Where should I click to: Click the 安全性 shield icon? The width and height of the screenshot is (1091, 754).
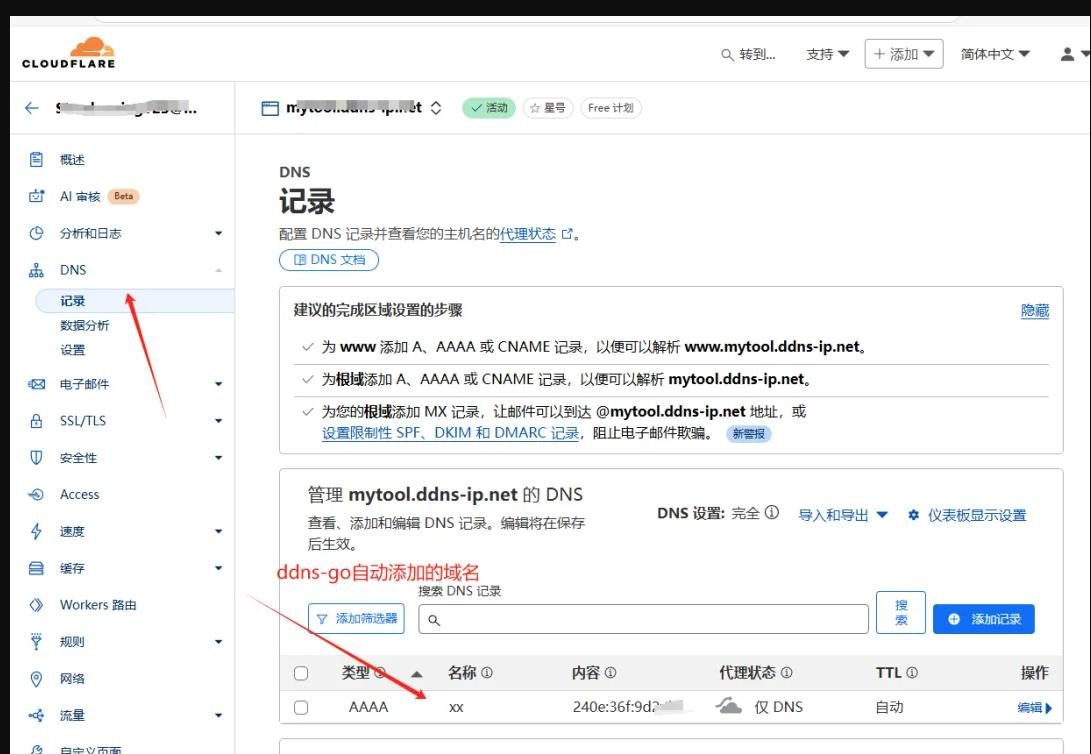(x=36, y=458)
